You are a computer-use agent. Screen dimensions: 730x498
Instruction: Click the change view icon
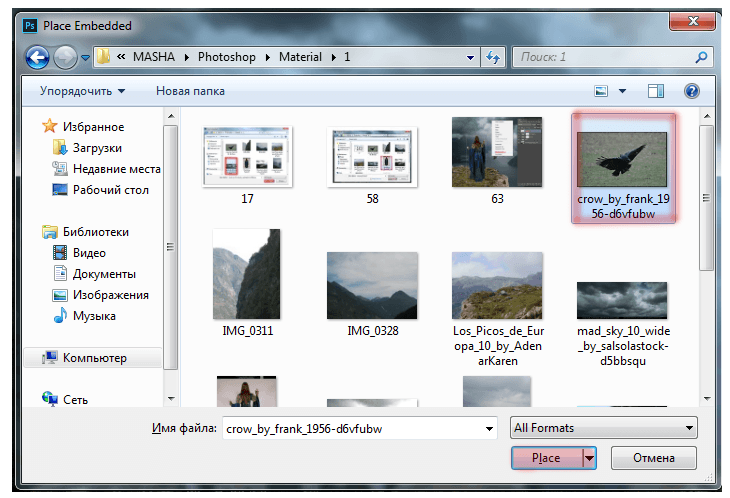pyautogui.click(x=602, y=91)
